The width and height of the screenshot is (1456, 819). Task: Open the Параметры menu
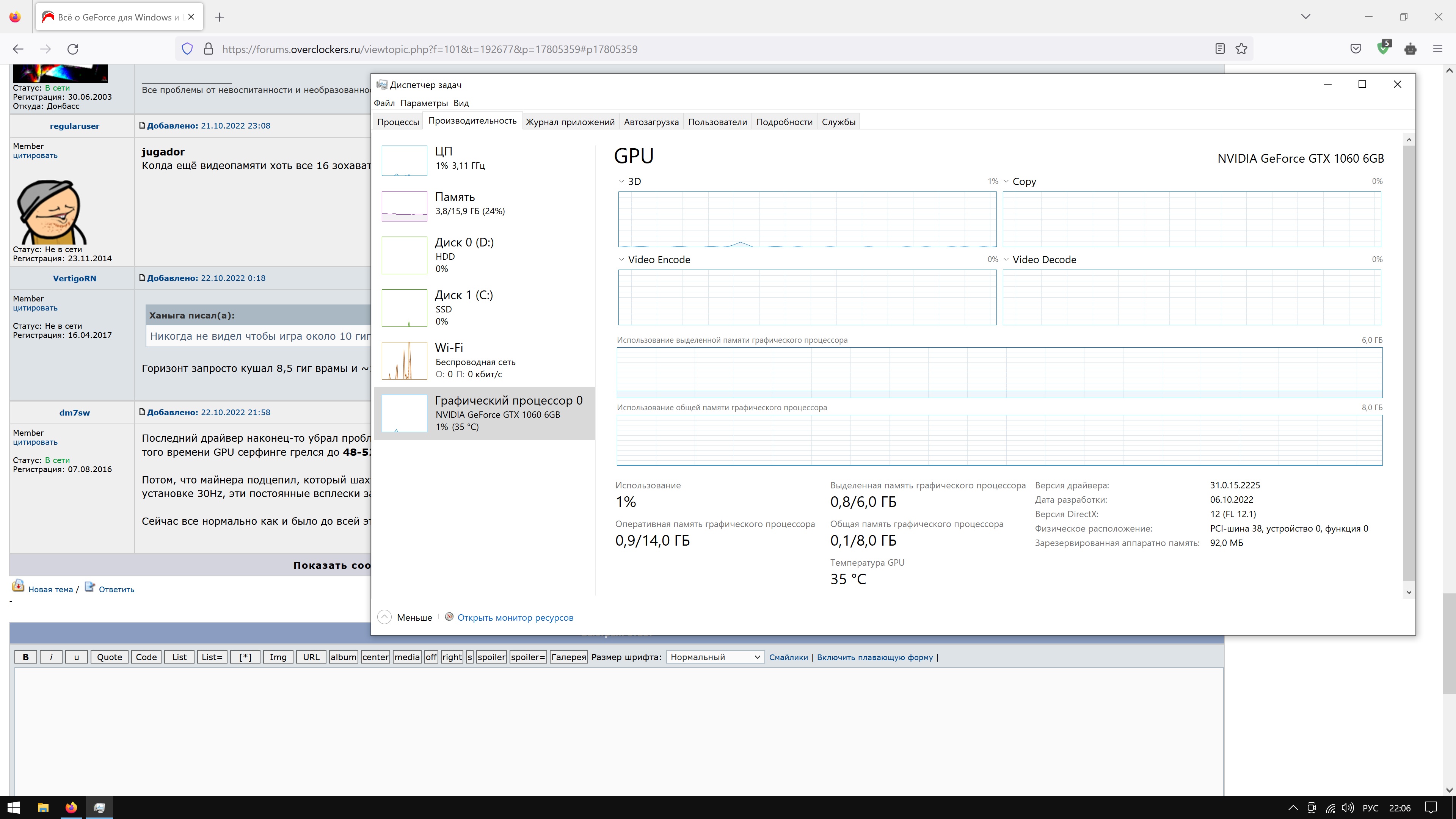pyautogui.click(x=424, y=103)
